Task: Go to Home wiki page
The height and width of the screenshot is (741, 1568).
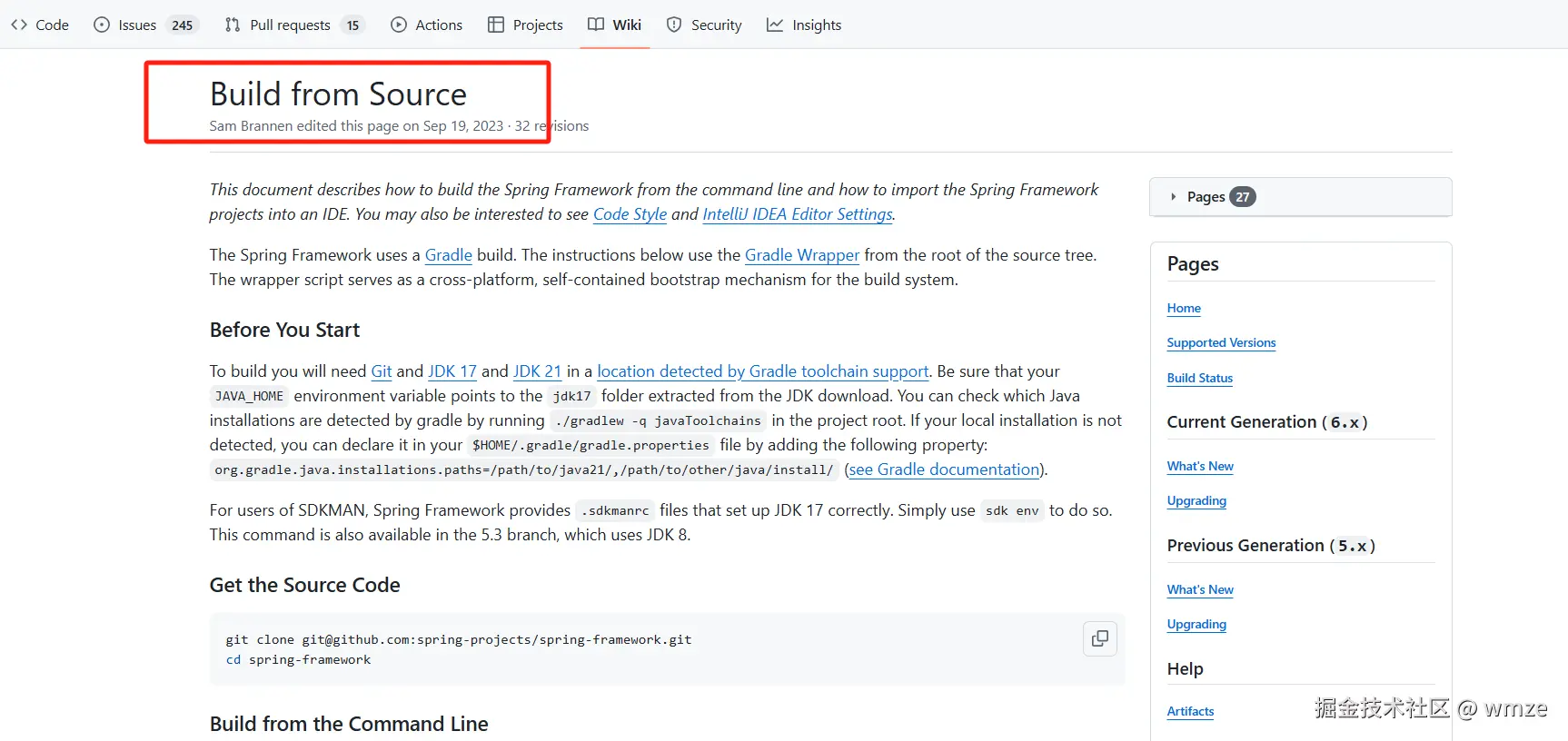Action: (x=1184, y=309)
